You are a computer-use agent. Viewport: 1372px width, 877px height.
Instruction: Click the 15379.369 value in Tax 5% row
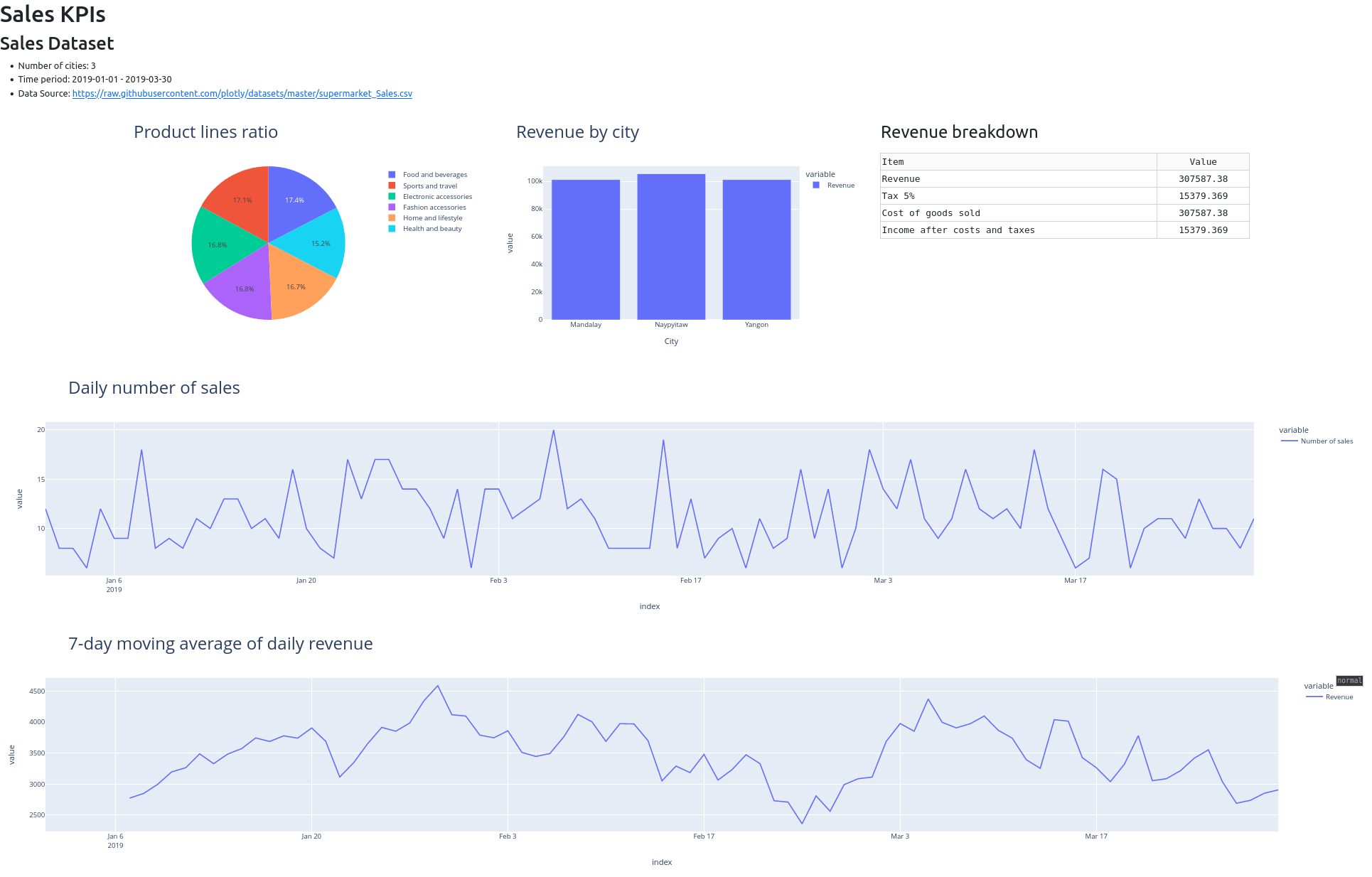pos(1203,196)
